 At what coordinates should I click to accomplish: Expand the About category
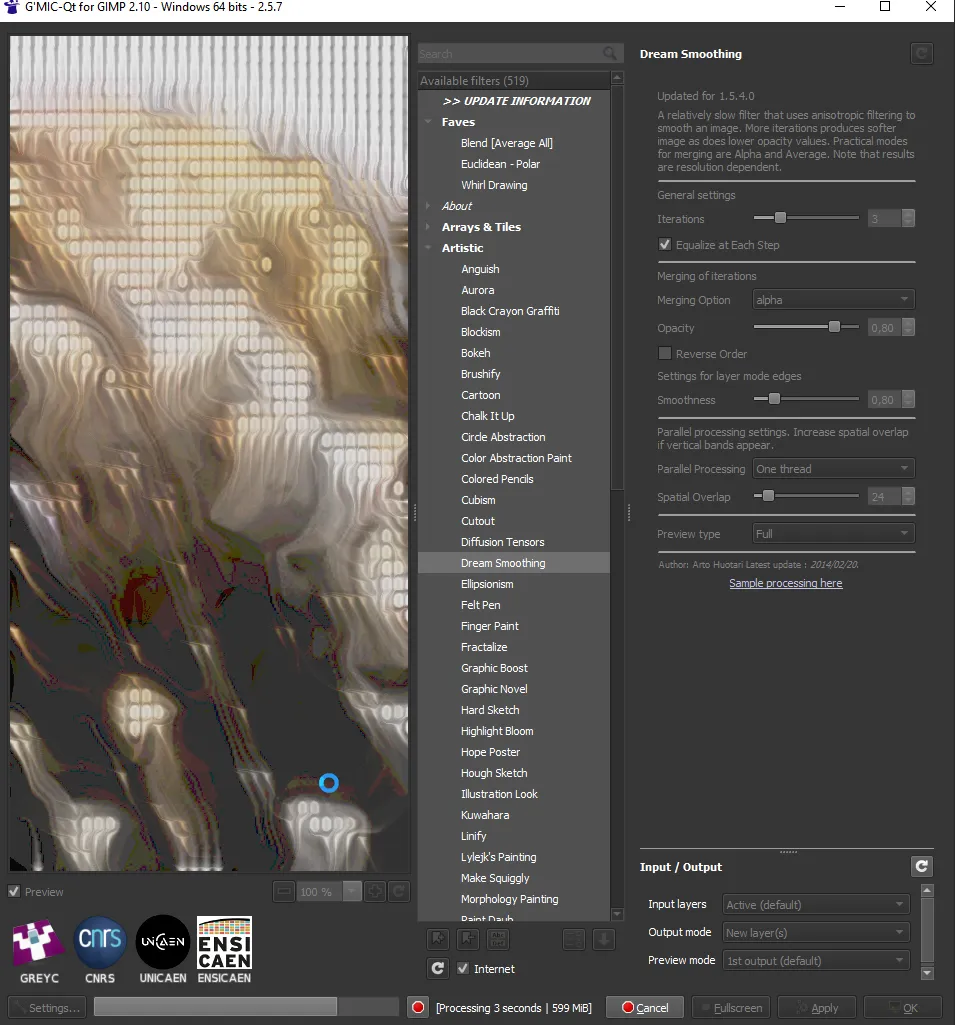pos(429,206)
